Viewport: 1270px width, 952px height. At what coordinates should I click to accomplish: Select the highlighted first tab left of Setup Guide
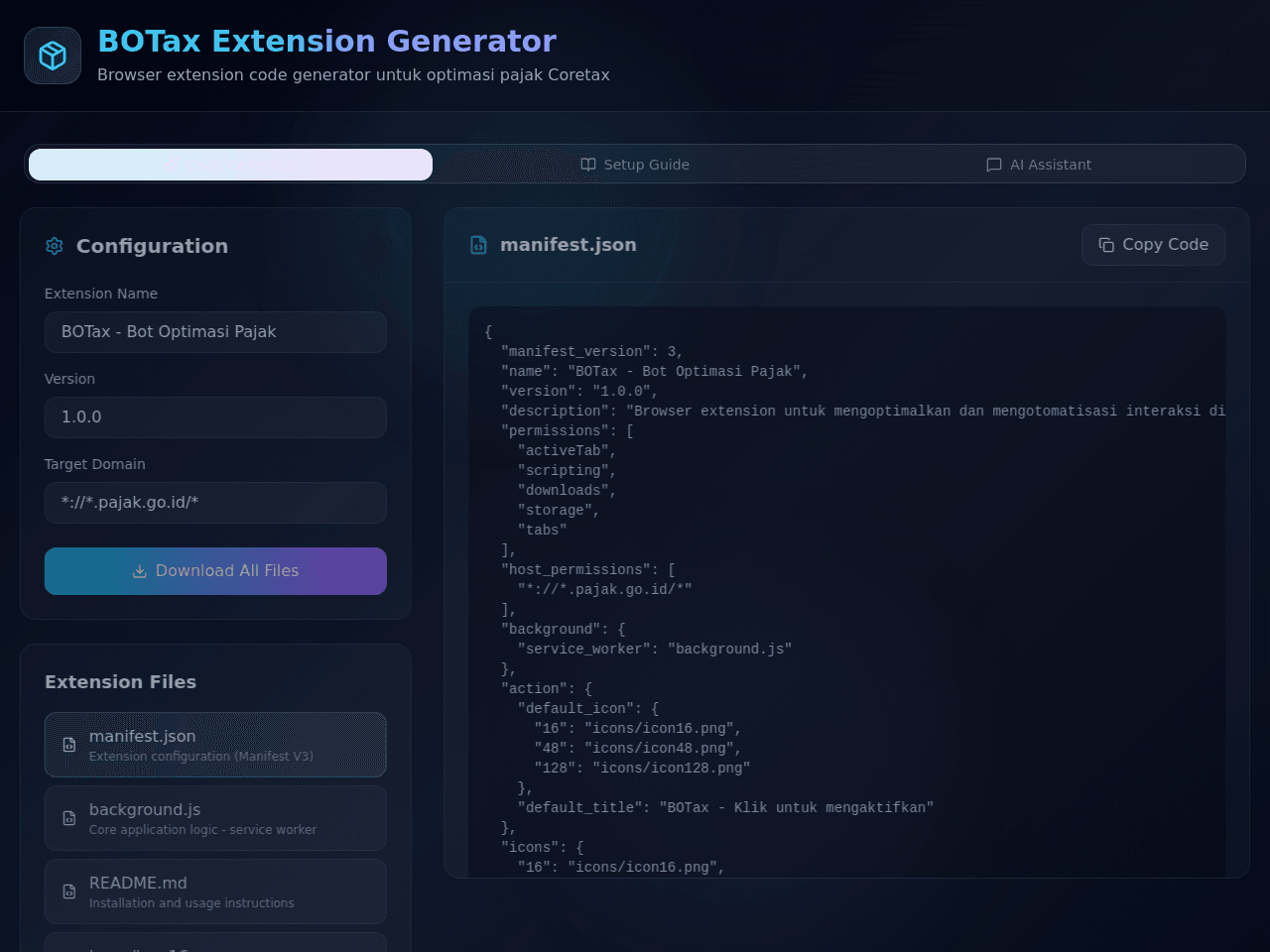(x=230, y=165)
